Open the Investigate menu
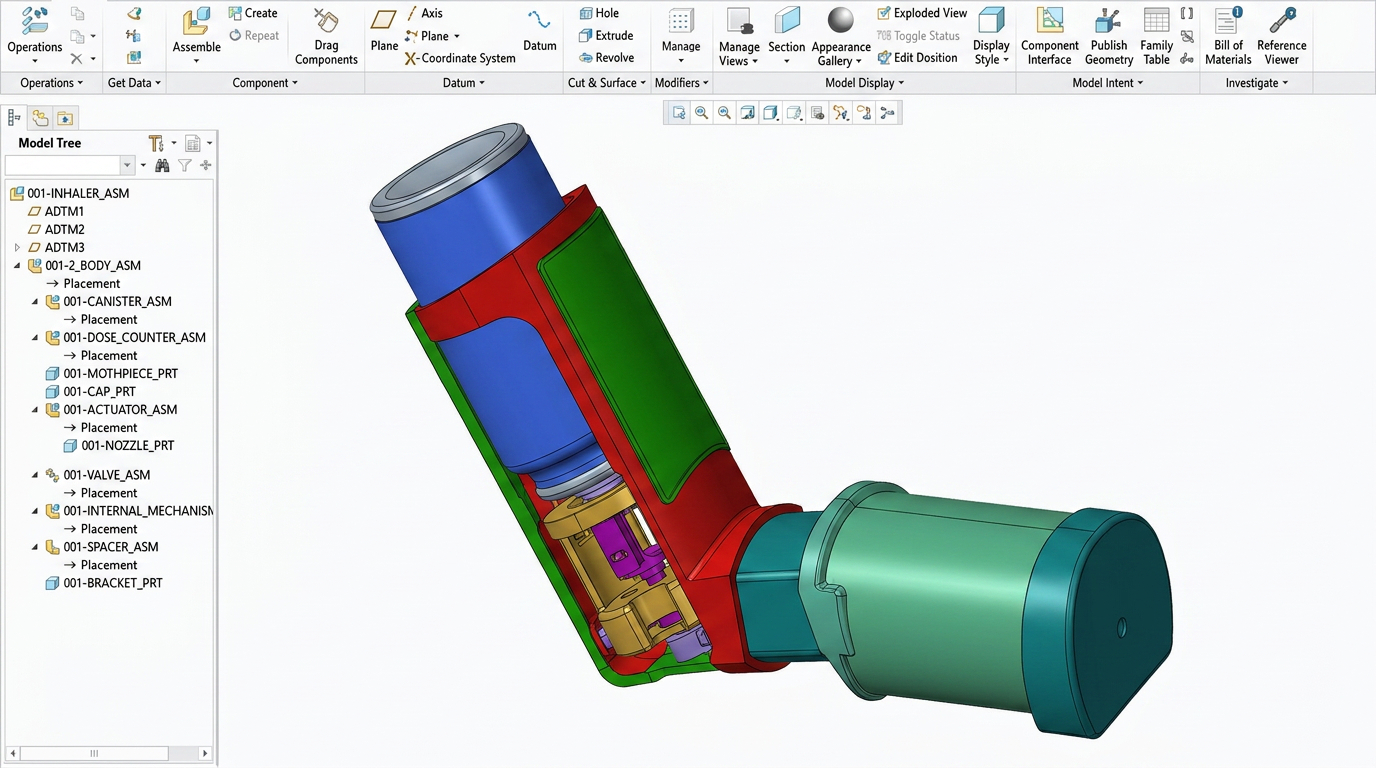The width and height of the screenshot is (1376, 768). (1254, 82)
